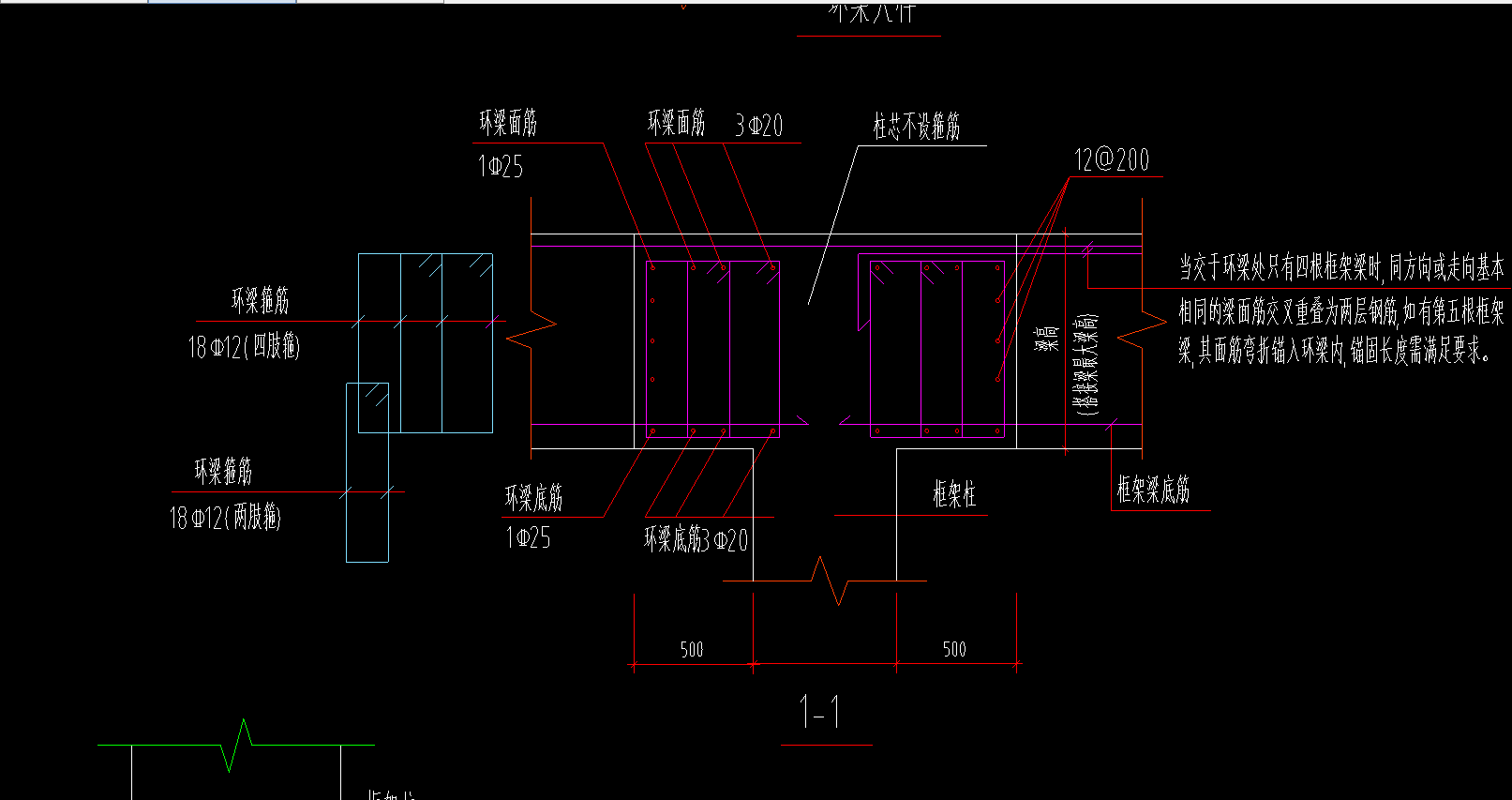
Task: Select the '梁高' vertical dimension text
Action: 1046,339
